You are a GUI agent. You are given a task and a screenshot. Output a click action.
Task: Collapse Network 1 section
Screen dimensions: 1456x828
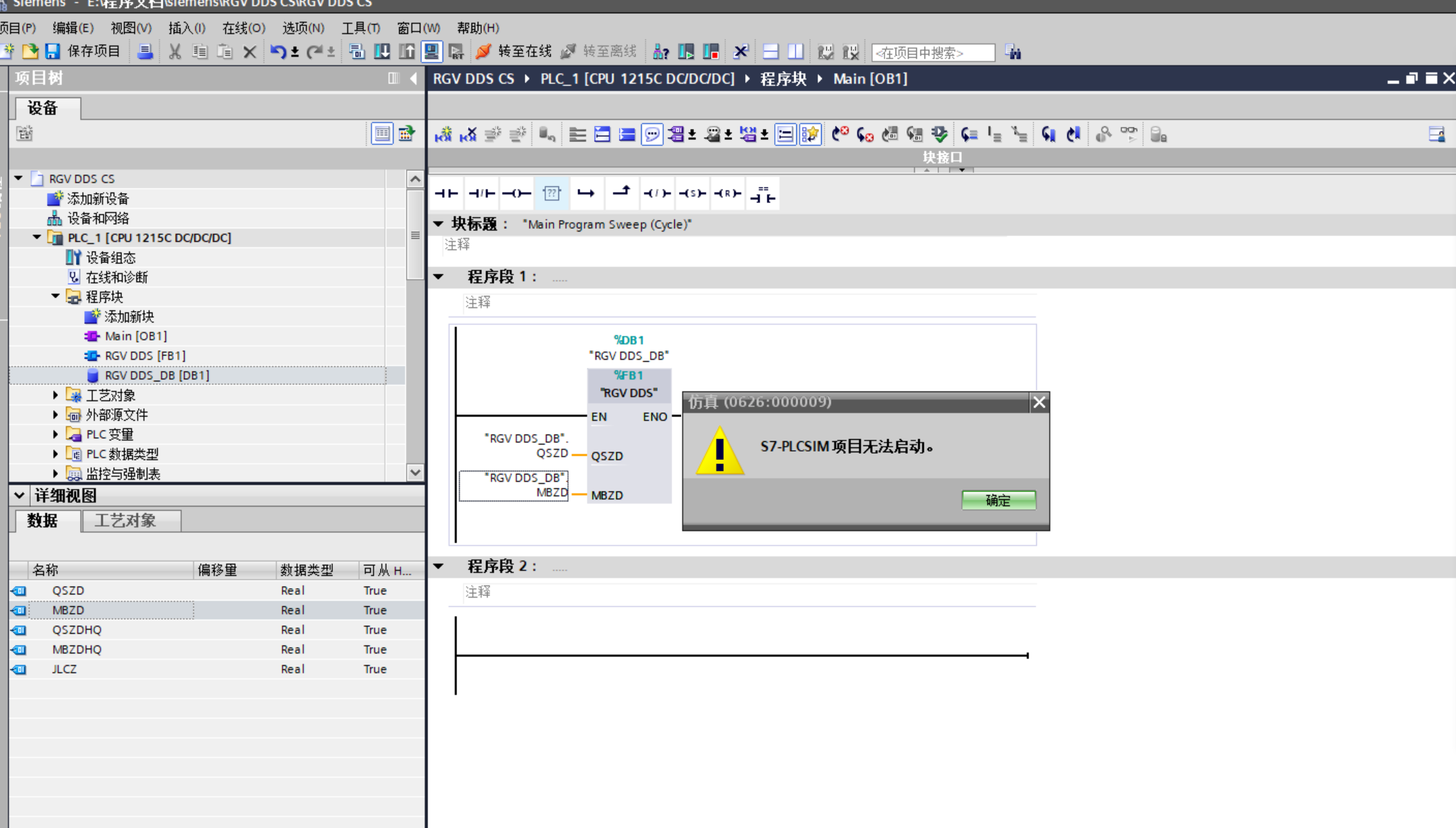click(x=438, y=277)
